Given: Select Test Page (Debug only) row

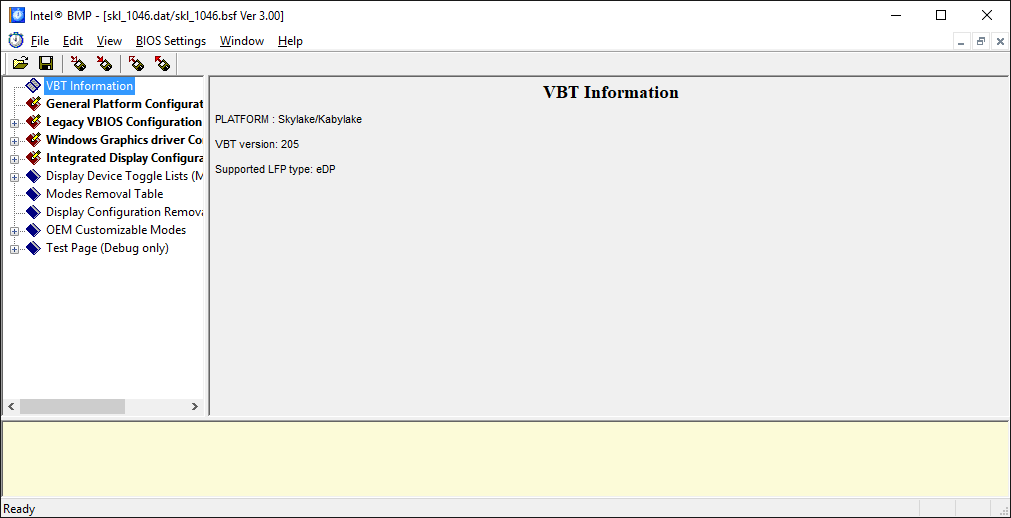Looking at the screenshot, I should tap(108, 248).
